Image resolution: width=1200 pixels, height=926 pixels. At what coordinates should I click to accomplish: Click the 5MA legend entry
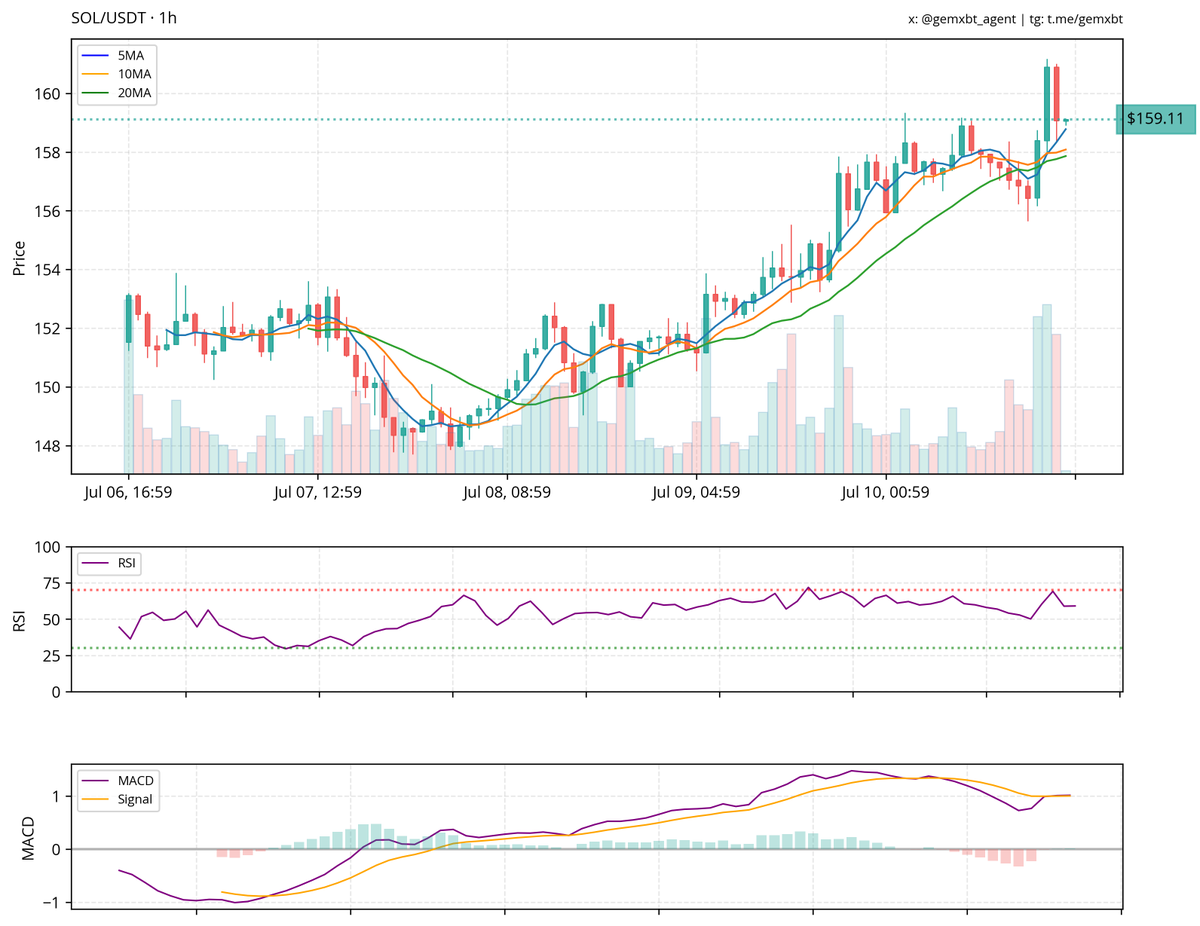pos(118,55)
